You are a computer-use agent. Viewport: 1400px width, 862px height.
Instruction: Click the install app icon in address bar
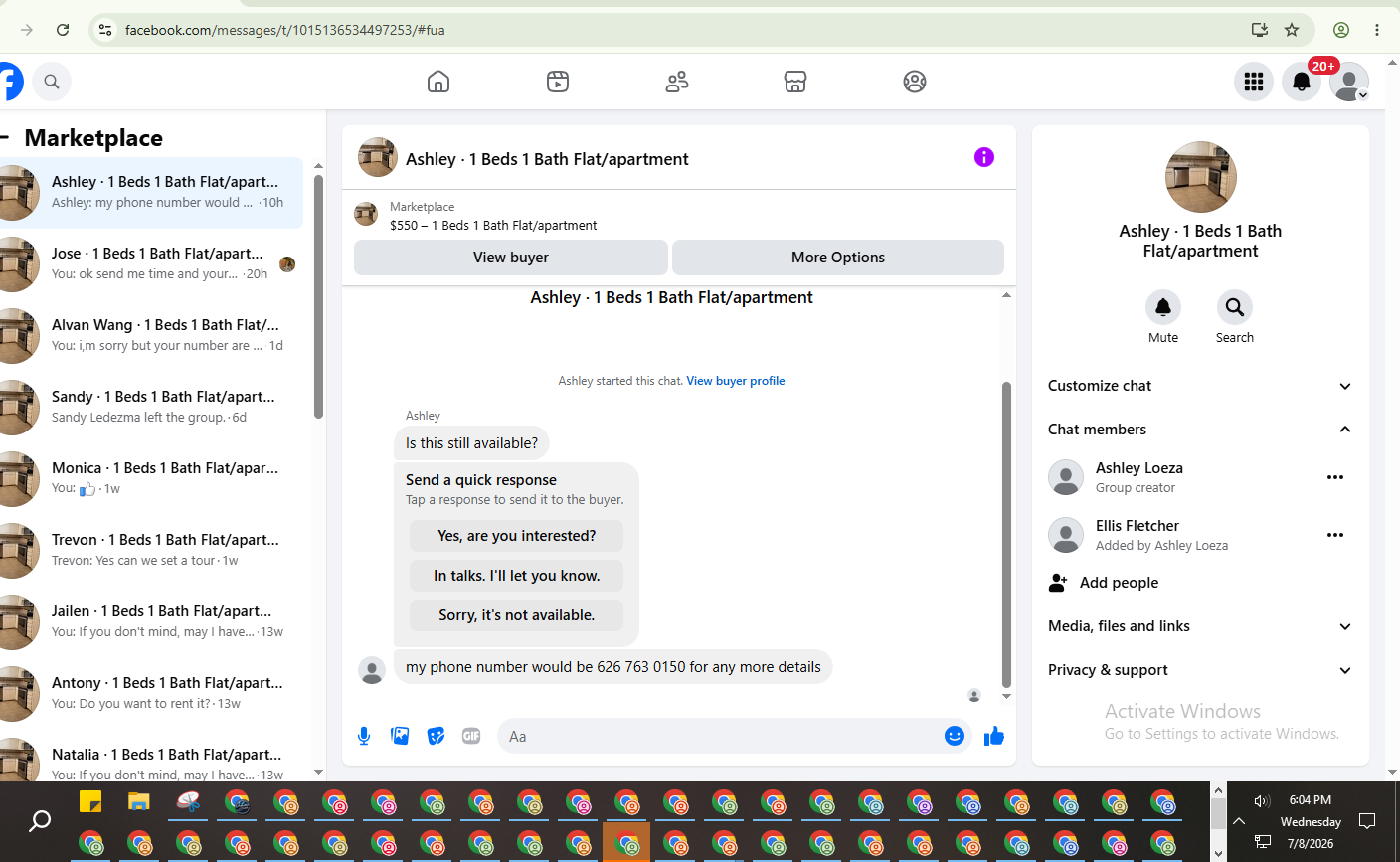pos(1260,30)
